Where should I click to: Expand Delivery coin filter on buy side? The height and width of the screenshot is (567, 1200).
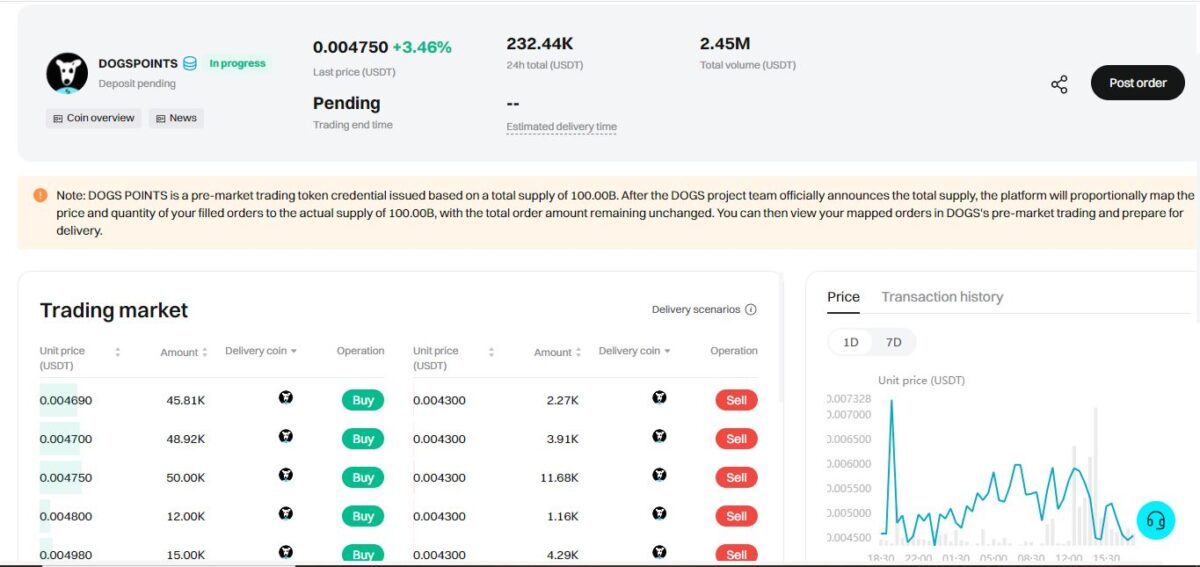293,351
